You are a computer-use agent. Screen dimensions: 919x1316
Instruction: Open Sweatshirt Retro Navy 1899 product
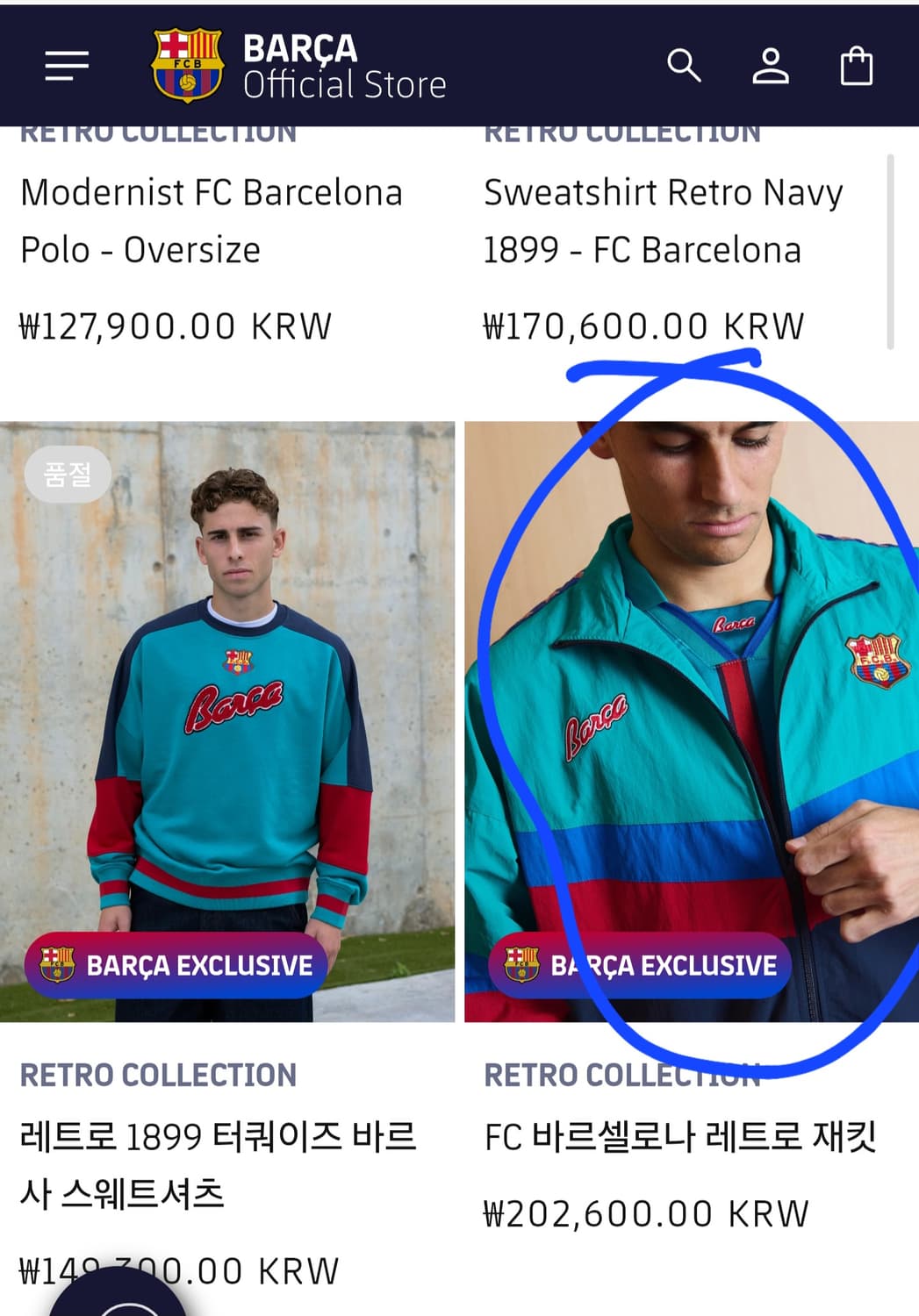[x=663, y=221]
